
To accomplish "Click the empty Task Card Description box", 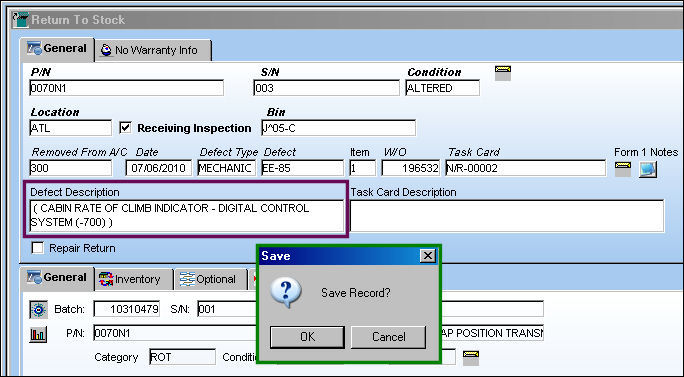I will [507, 216].
